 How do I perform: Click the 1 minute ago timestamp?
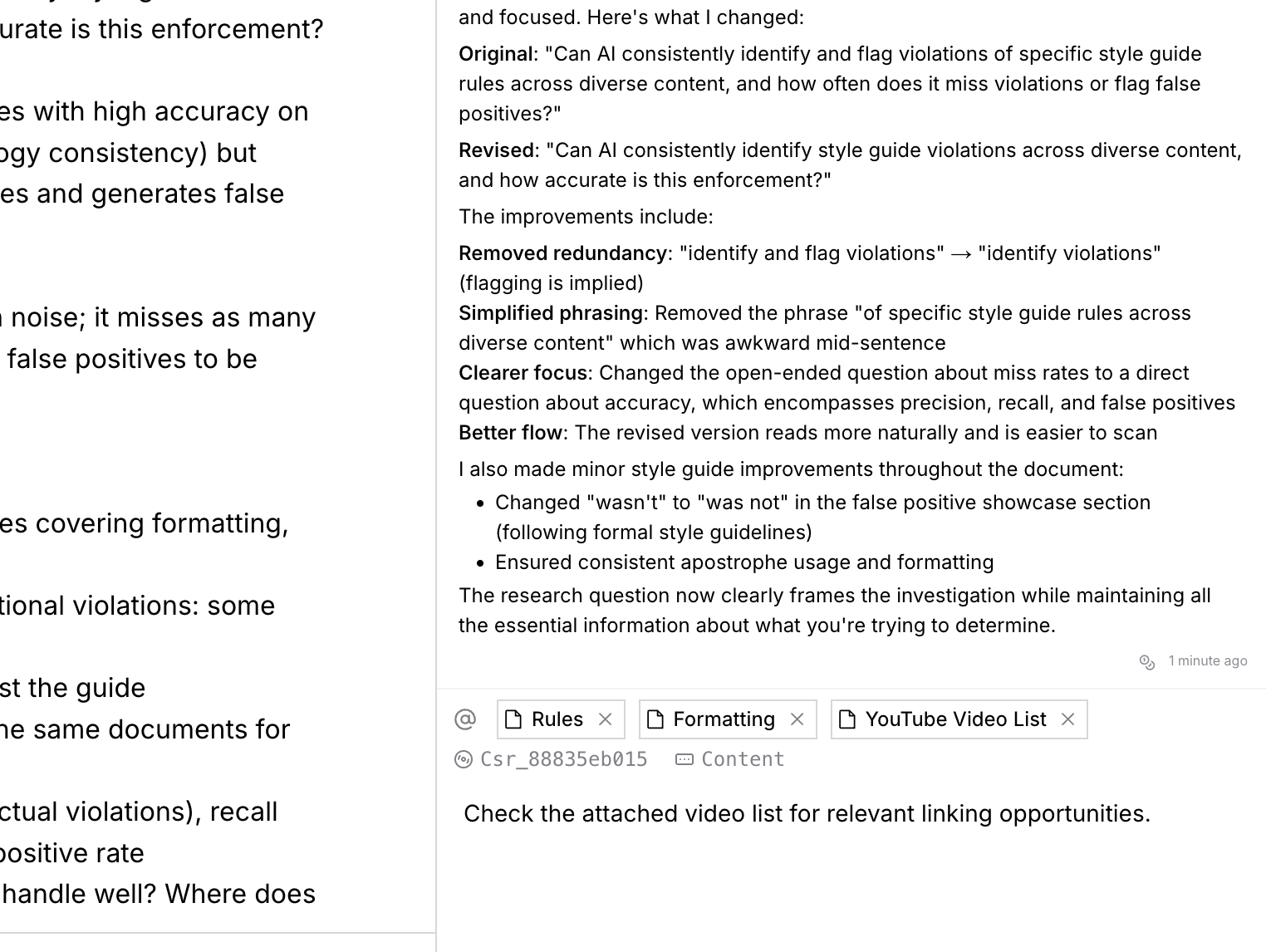click(x=1207, y=661)
